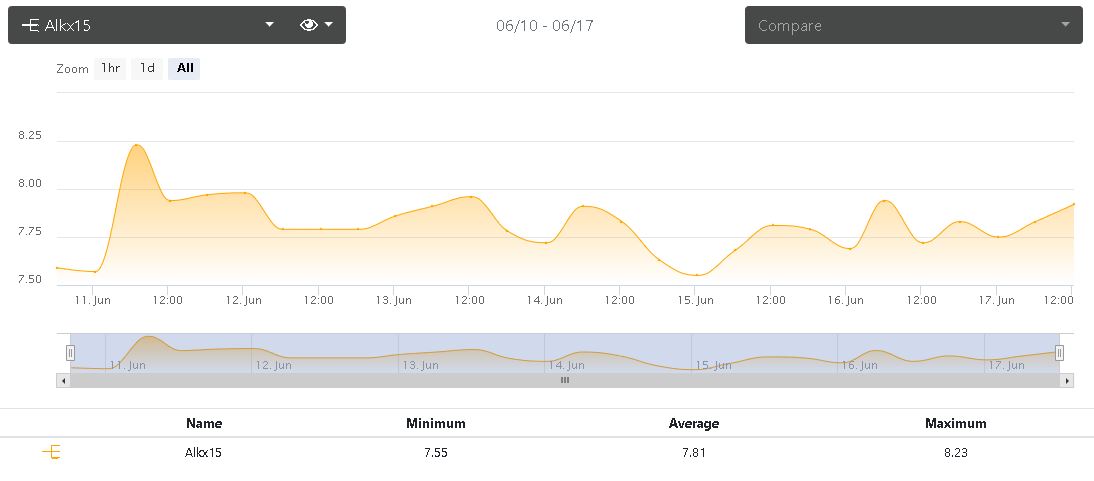1094x481 pixels.
Task: Click the Compare dropdown arrow
Action: [x=1065, y=24]
